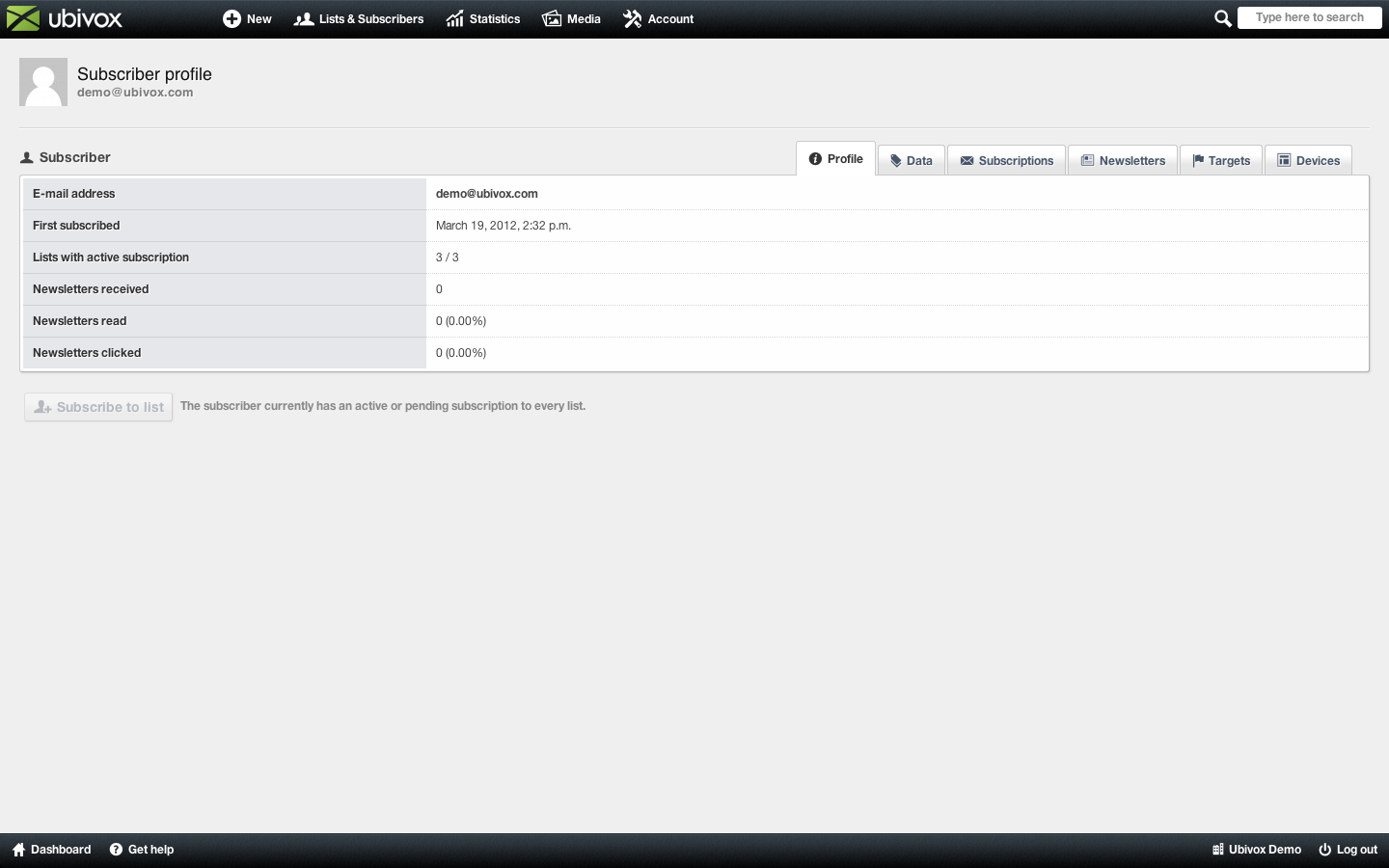
Task: Open Get help link
Action: click(142, 850)
